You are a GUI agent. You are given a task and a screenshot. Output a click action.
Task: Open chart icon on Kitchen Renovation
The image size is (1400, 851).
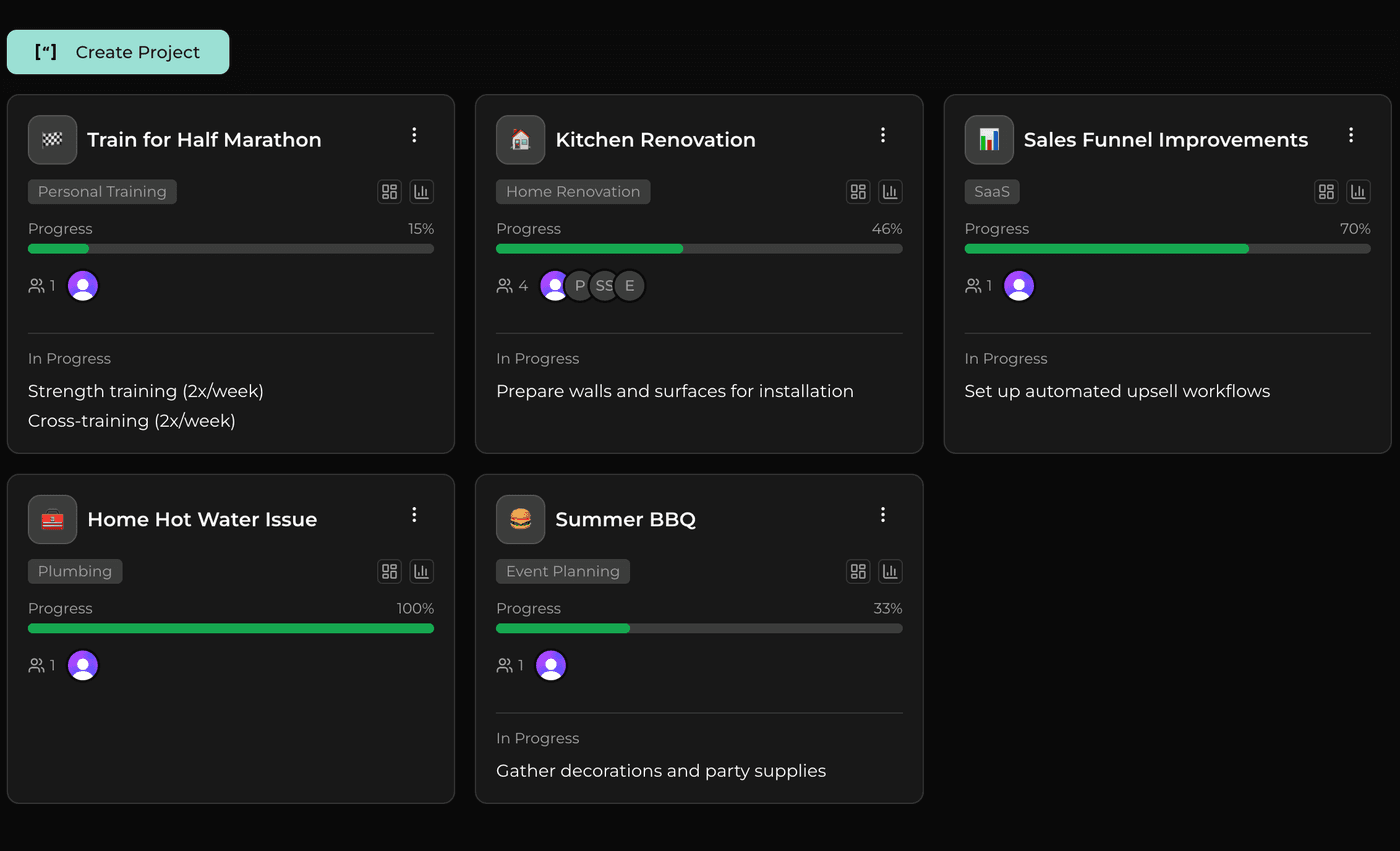tap(890, 192)
